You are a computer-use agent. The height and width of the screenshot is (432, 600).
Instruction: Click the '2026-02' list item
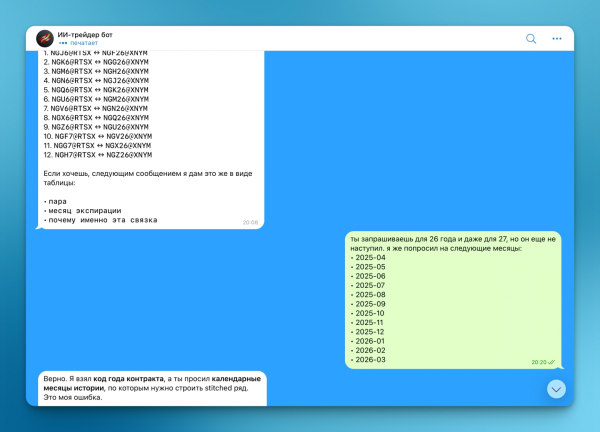coord(368,350)
